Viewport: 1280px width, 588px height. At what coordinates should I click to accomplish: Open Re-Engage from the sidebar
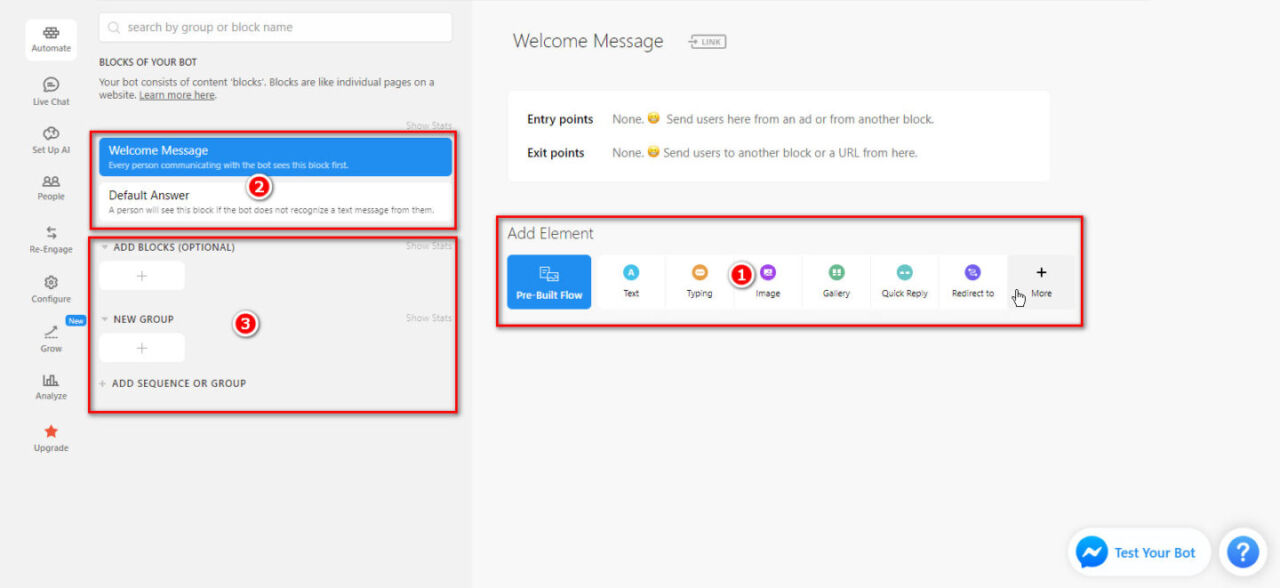coord(51,240)
